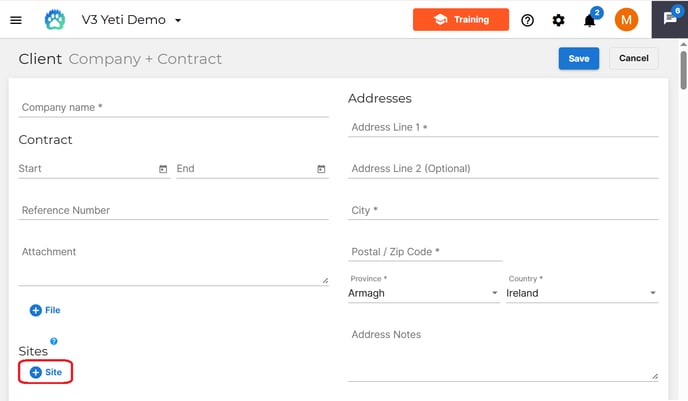Click the orange Training button
The width and height of the screenshot is (688, 401).
pos(461,19)
